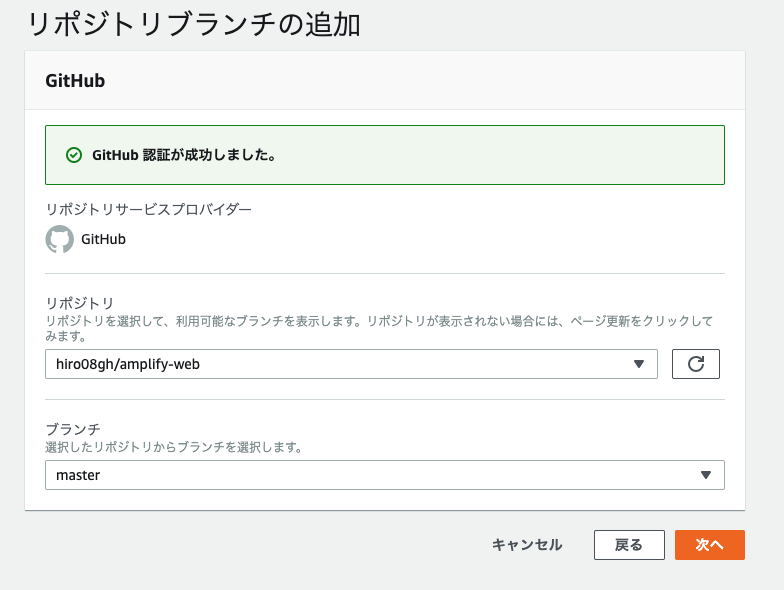The image size is (784, 590).
Task: Open the hiro08gh/amplify-web repository dropdown
Action: click(350, 365)
